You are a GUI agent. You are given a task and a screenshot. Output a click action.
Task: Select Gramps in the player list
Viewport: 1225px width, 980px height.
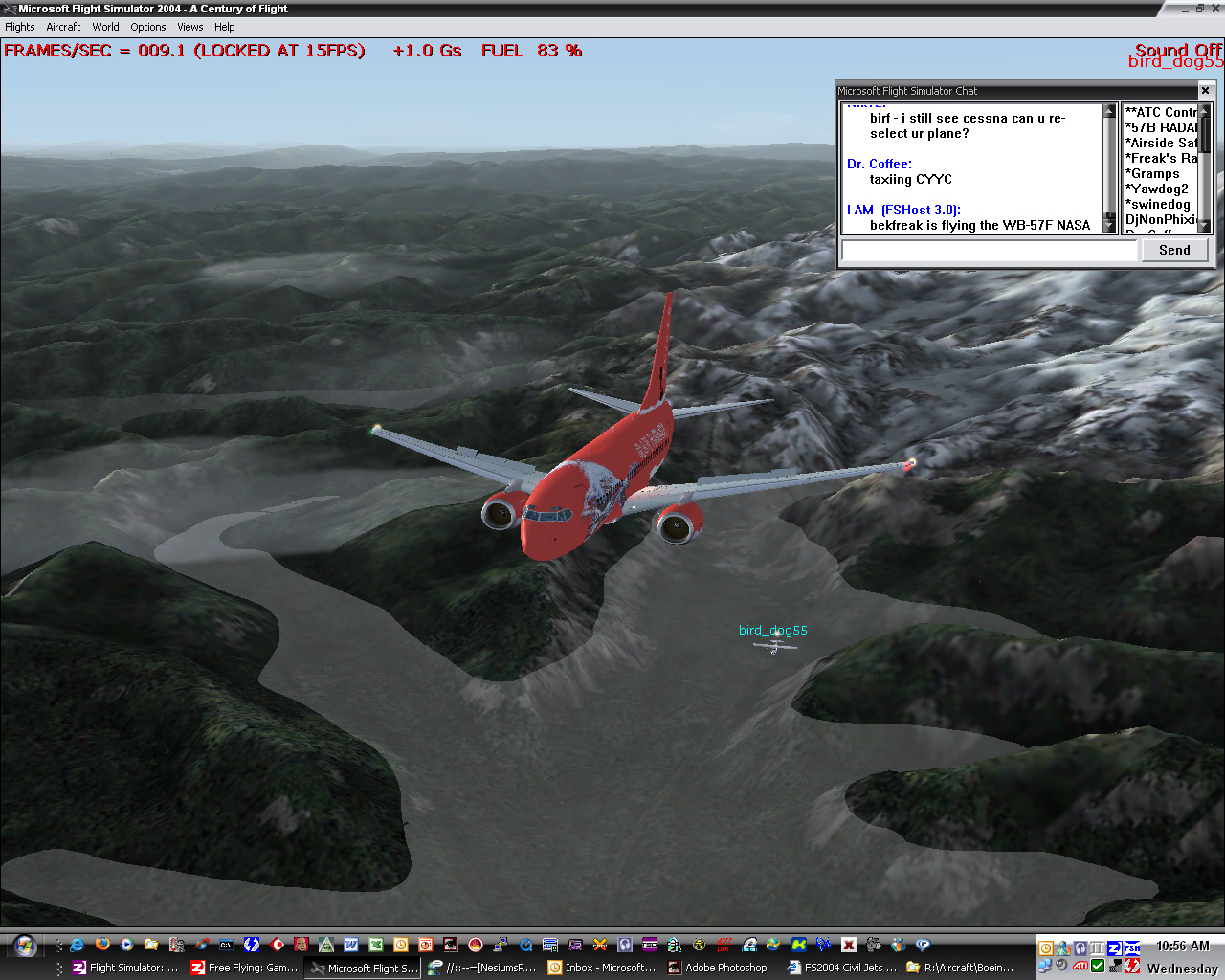pyautogui.click(x=1155, y=173)
